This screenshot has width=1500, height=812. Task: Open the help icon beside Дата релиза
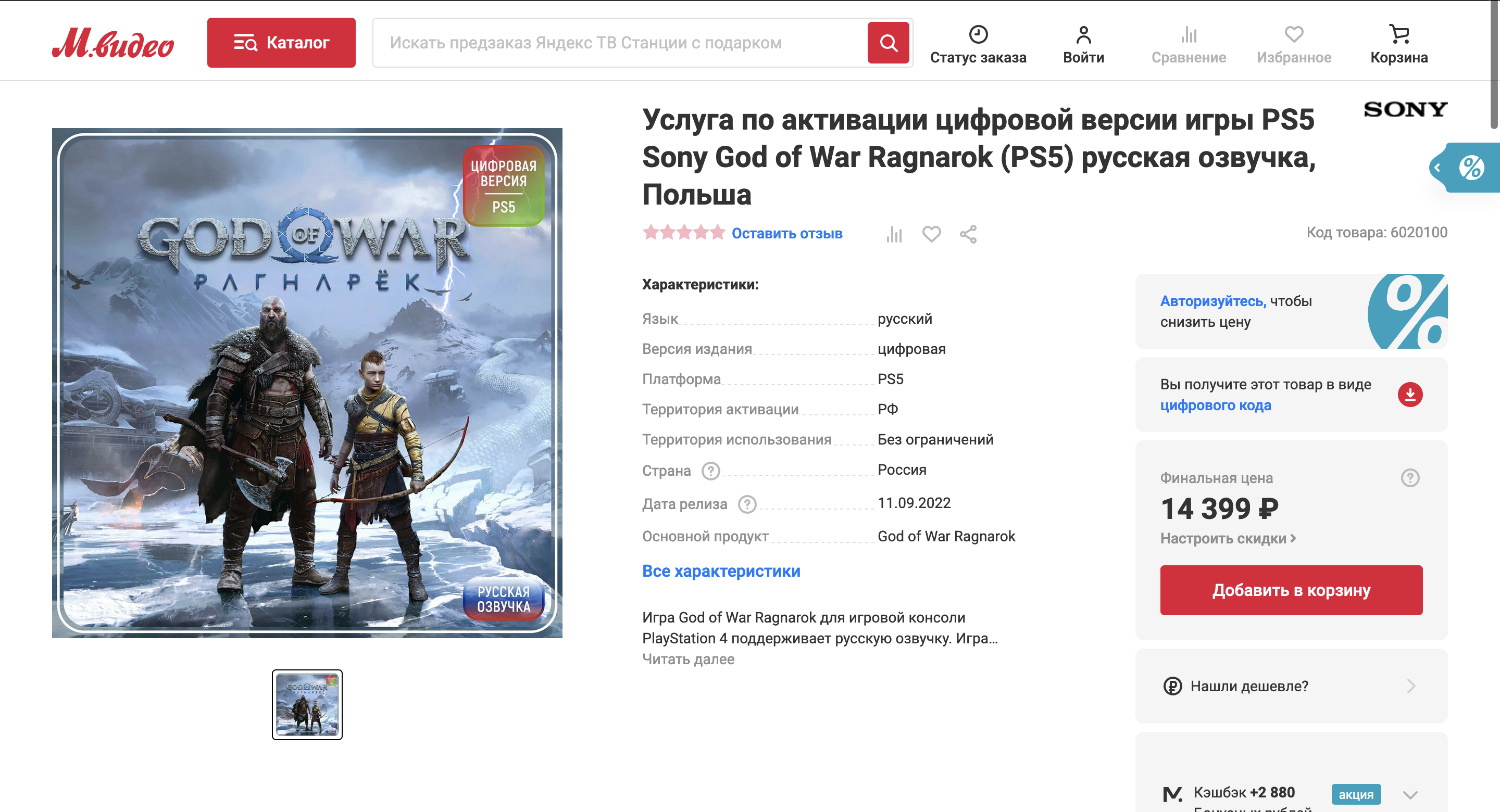coord(746,504)
